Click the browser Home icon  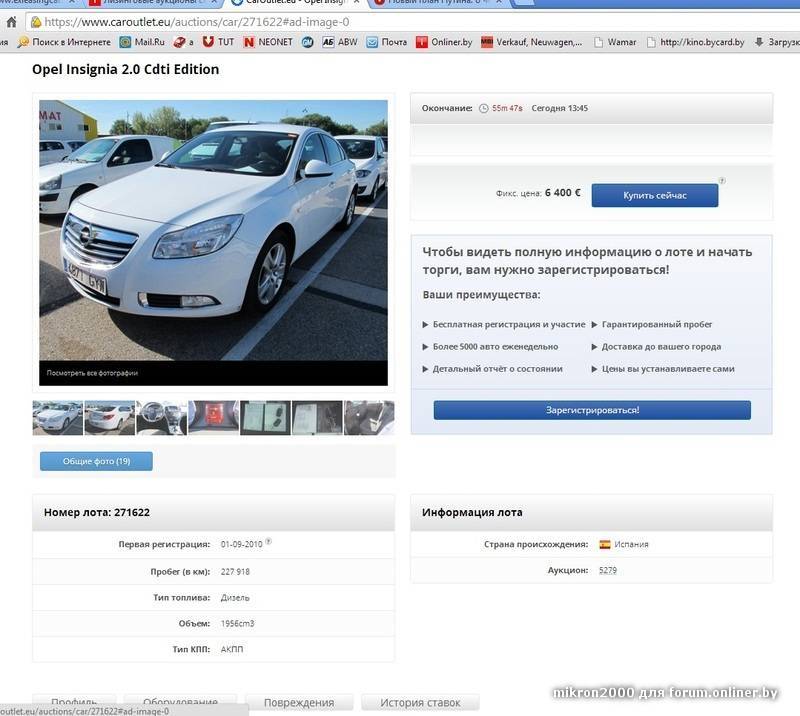coord(11,22)
